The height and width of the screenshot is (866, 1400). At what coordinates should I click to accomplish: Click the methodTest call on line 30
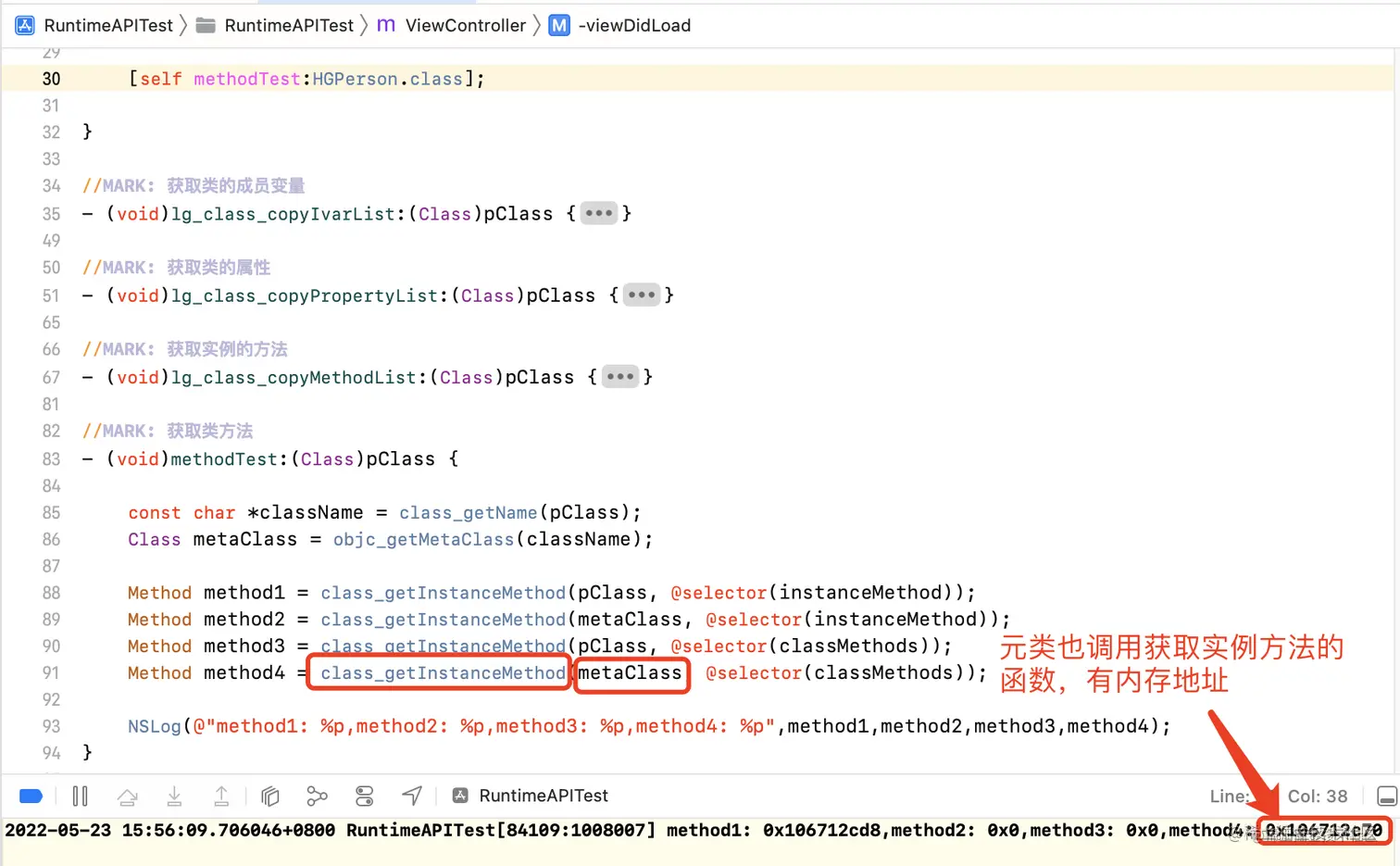pos(246,79)
